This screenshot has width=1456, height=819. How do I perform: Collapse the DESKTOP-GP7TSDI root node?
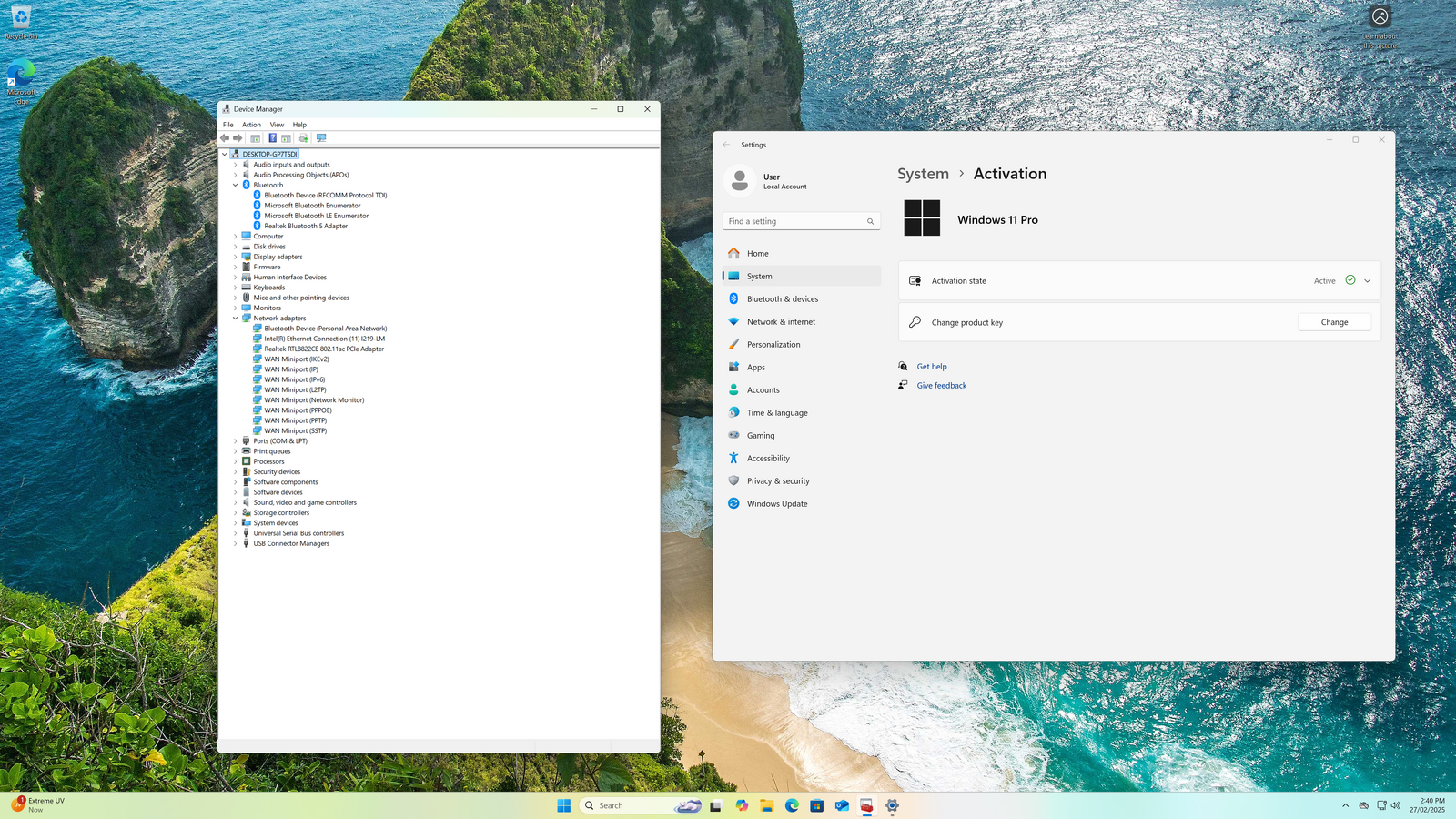click(225, 154)
